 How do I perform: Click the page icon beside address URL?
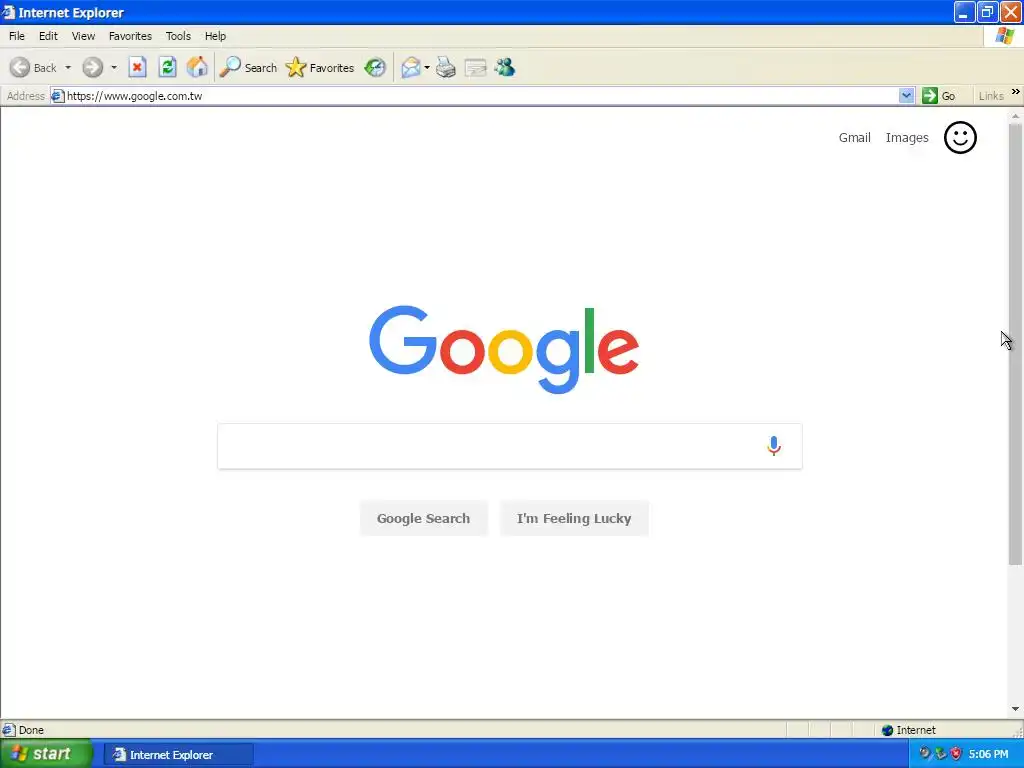pyautogui.click(x=57, y=96)
